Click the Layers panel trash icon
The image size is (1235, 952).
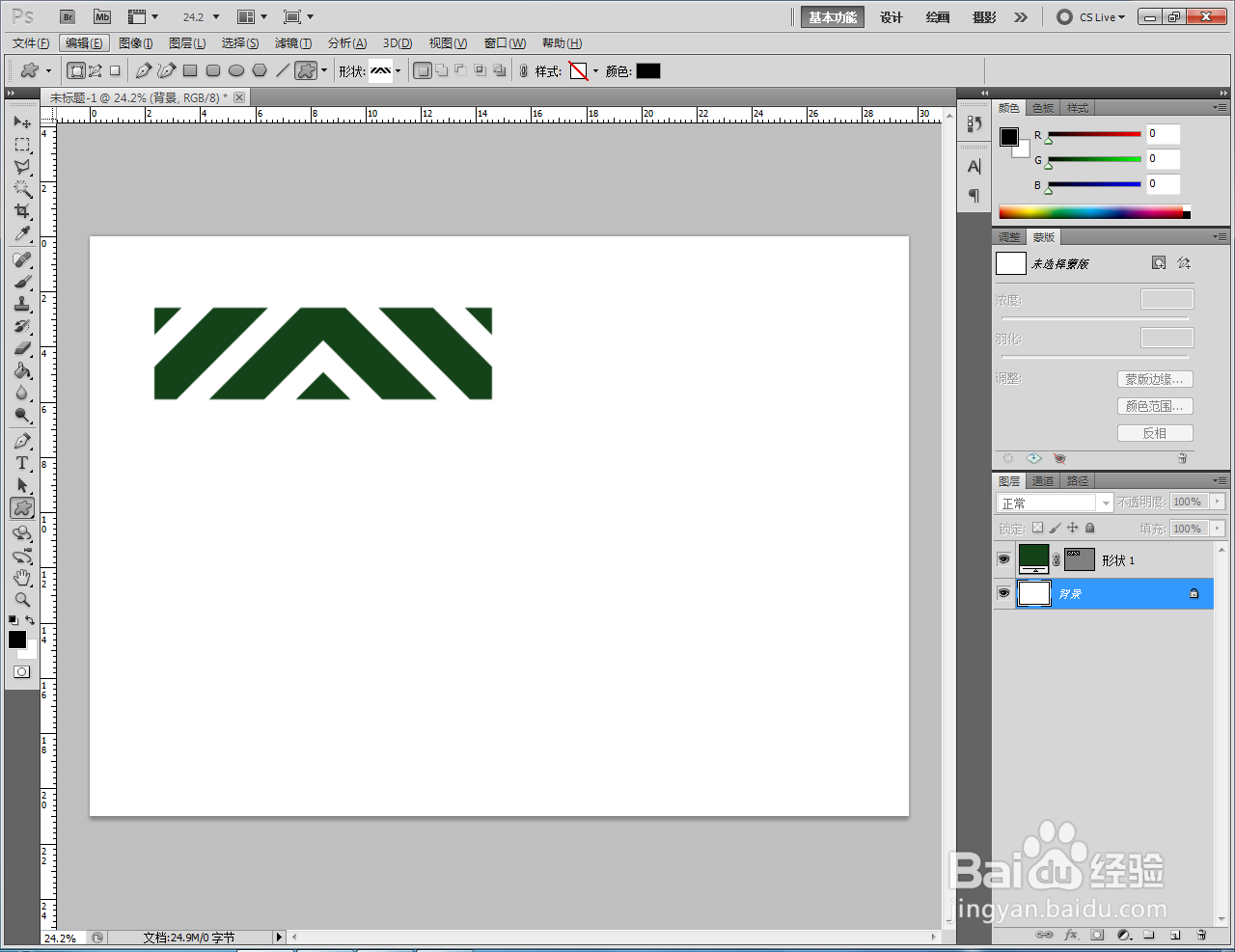(x=1201, y=935)
